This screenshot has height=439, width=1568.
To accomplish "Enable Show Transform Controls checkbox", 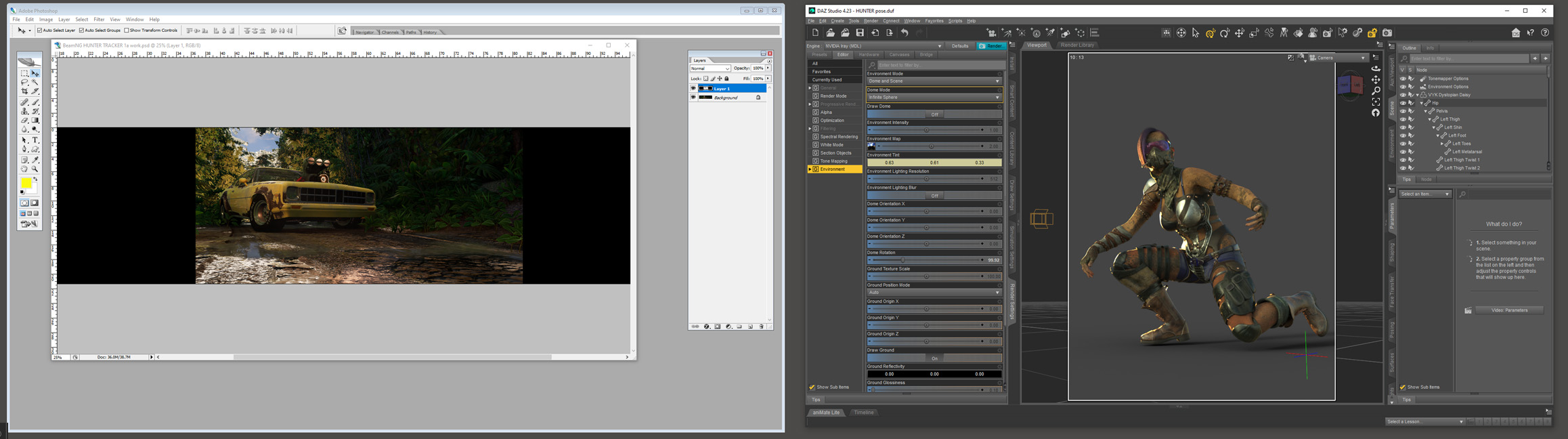I will [127, 30].
